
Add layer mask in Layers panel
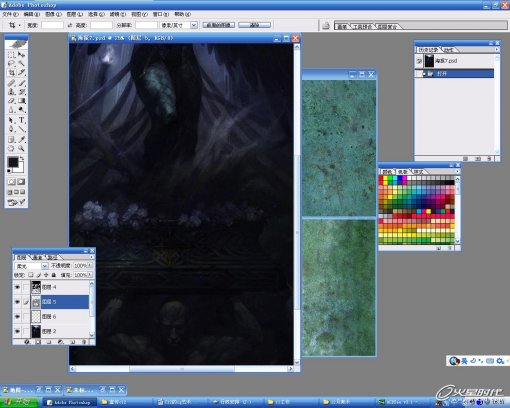coord(38,342)
